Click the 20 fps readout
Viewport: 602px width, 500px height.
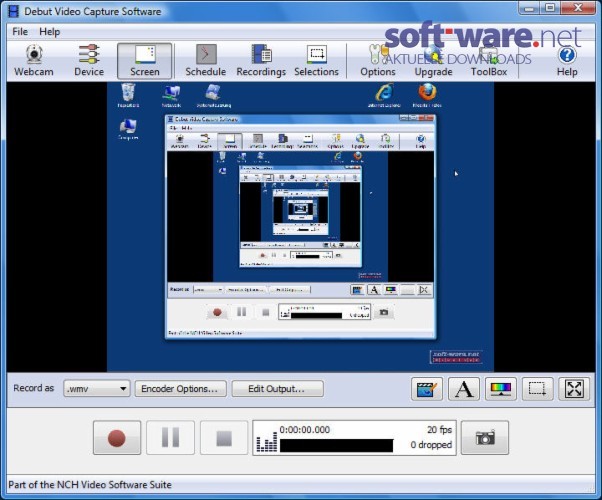pyautogui.click(x=440, y=430)
